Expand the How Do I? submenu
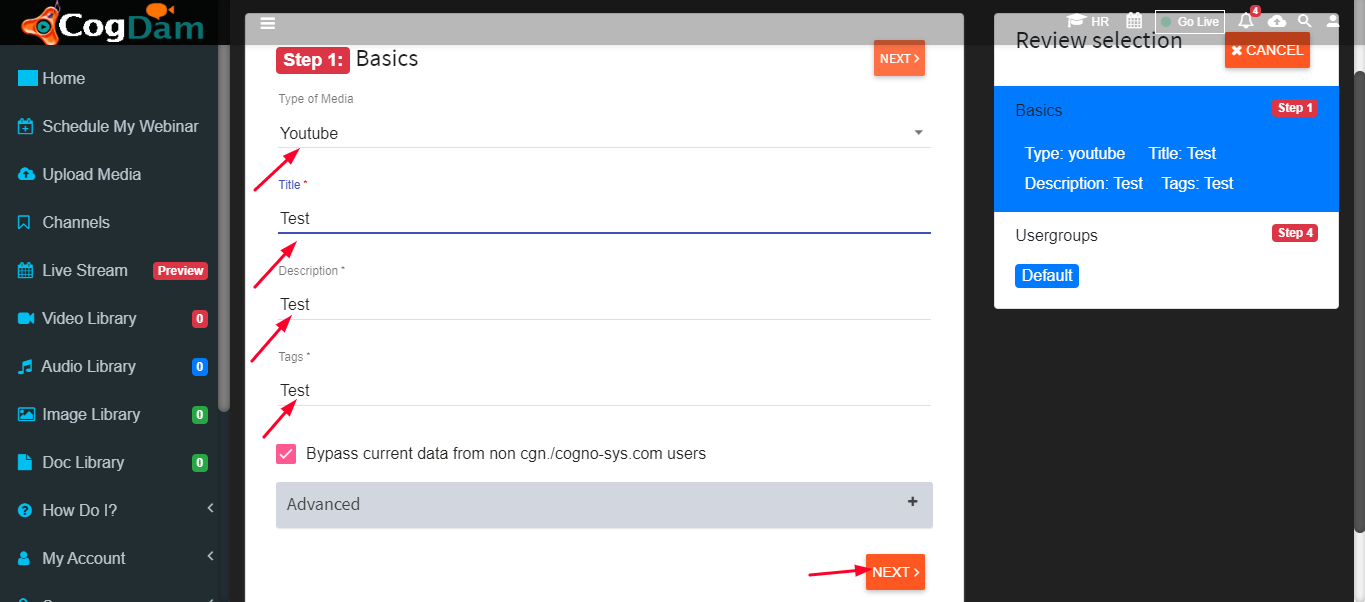This screenshot has width=1365, height=602. [116, 510]
